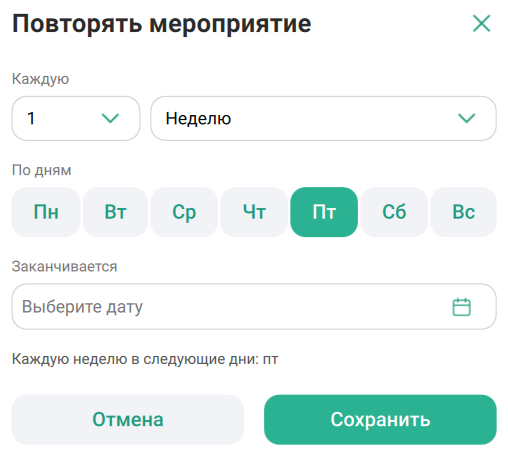Viewport: 508px width, 455px height.
Task: Click the summary text Каждую неделю в следующие дни: пт
Action: click(145, 359)
